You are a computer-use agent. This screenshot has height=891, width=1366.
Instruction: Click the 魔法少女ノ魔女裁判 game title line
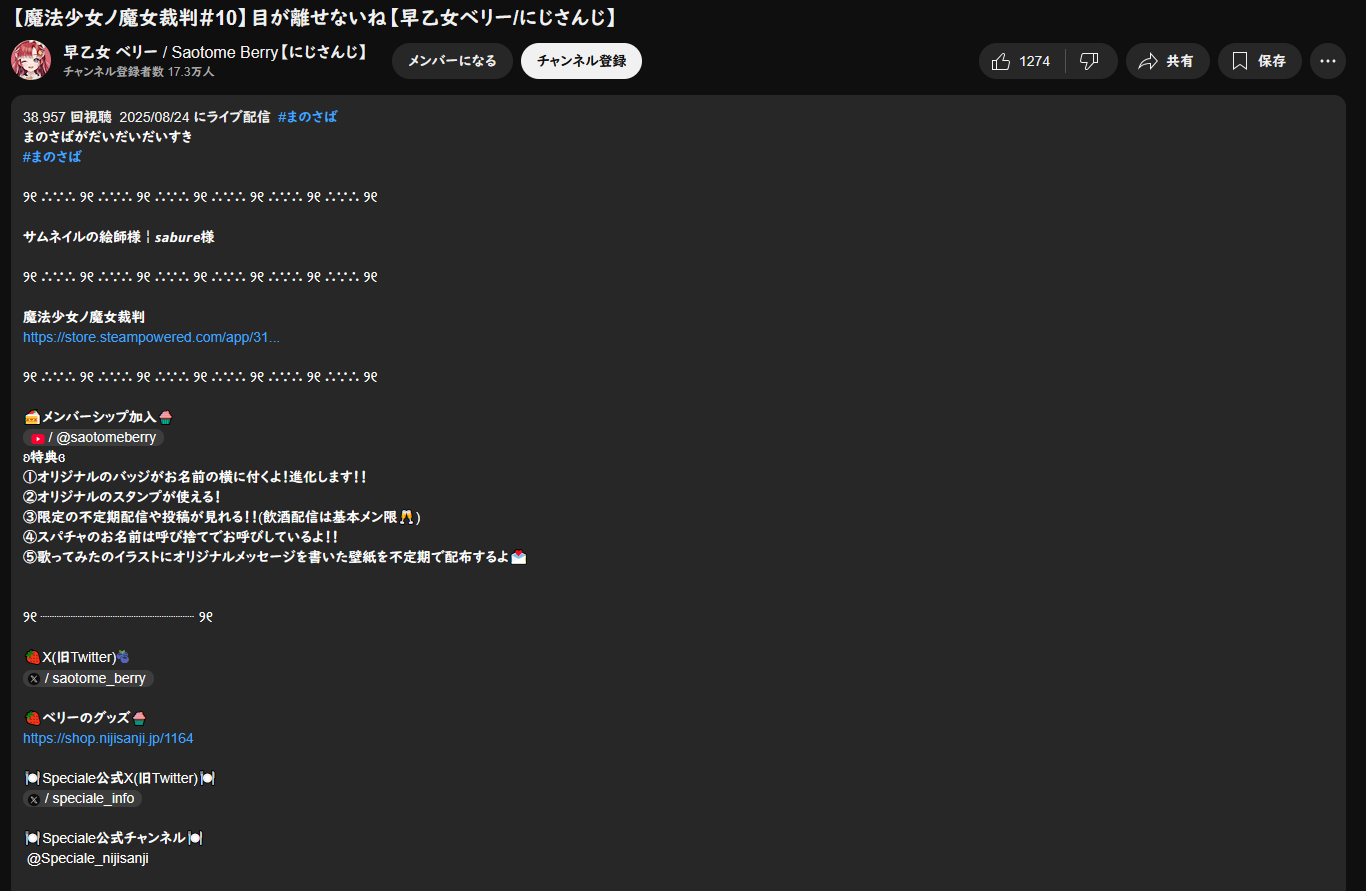pos(84,317)
